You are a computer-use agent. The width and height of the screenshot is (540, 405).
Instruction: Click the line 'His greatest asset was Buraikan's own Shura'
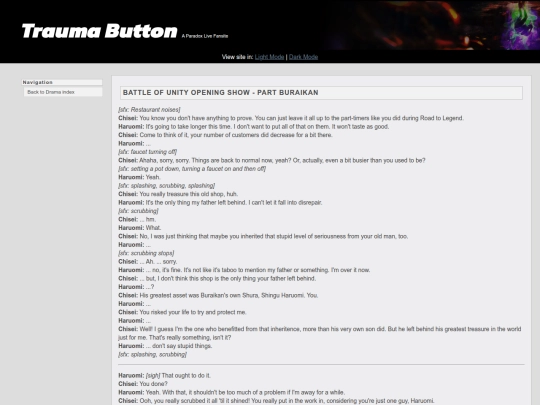[x=218, y=295]
